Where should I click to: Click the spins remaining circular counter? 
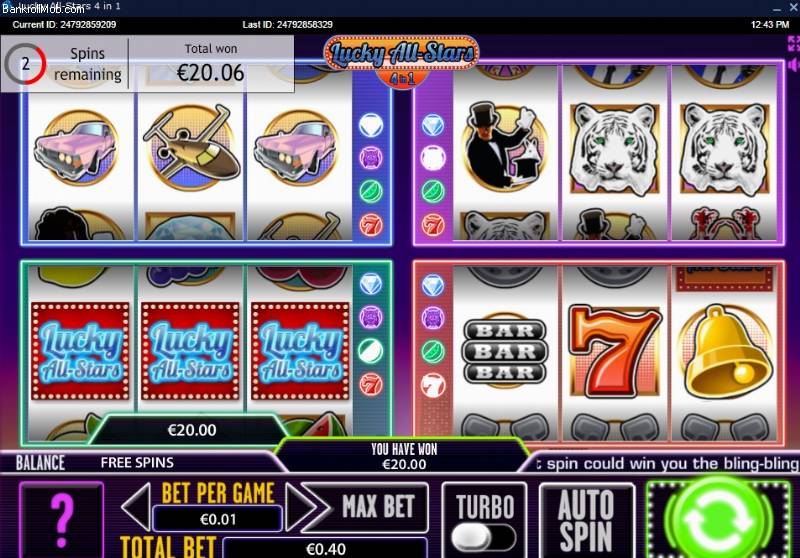pos(26,64)
